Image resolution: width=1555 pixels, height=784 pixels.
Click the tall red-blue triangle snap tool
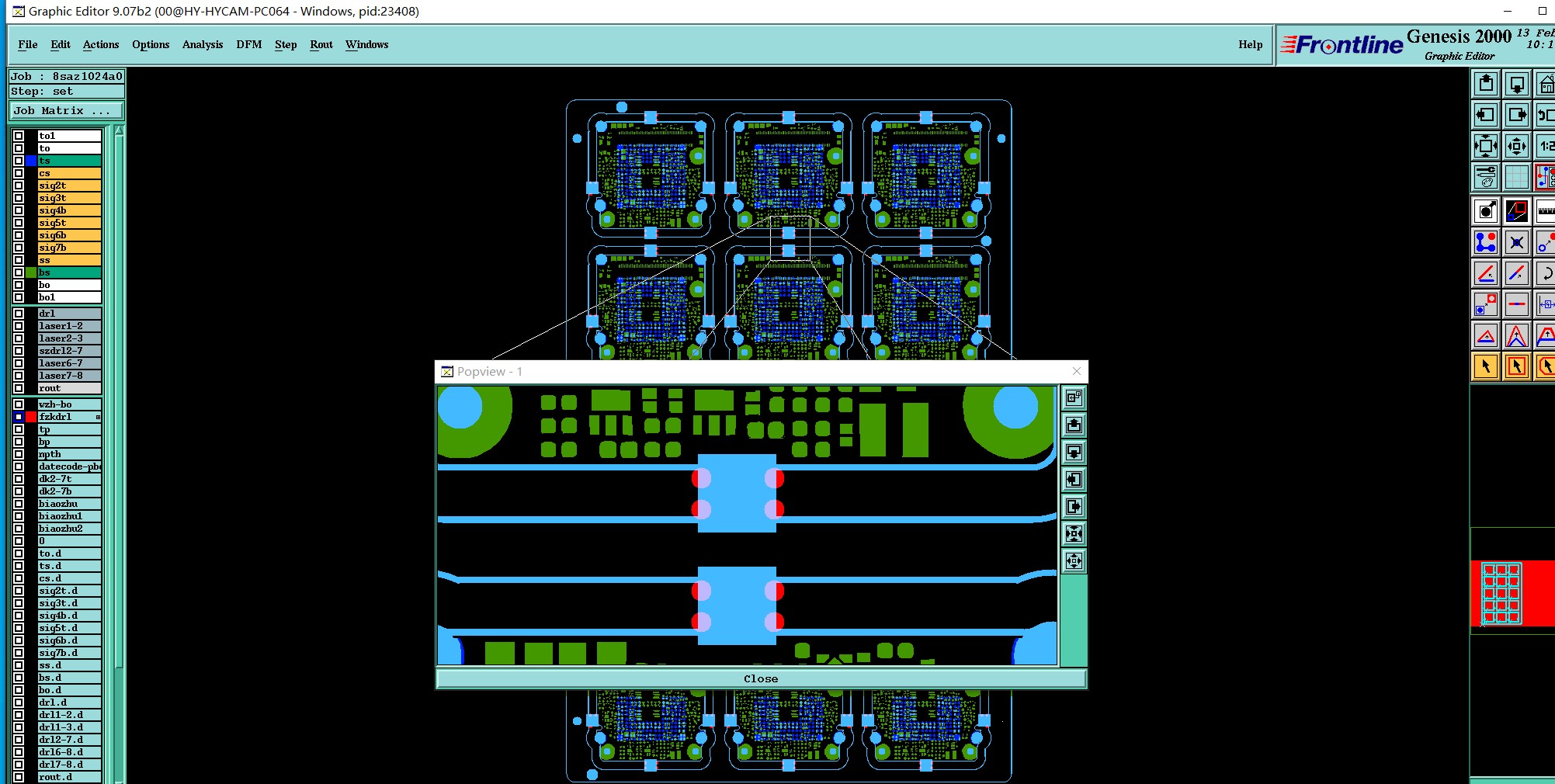point(1517,336)
